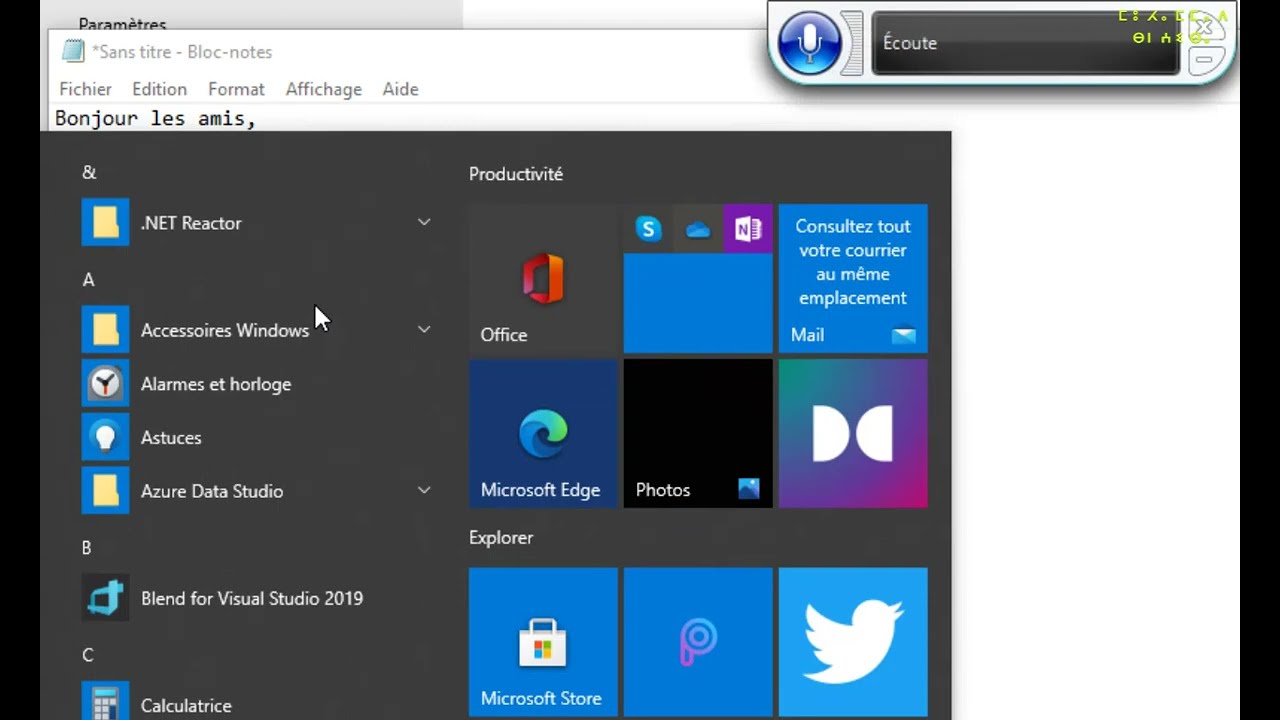Viewport: 1280px width, 720px height.
Task: Launch Alarmes et horloge clock icon
Action: [x=105, y=383]
